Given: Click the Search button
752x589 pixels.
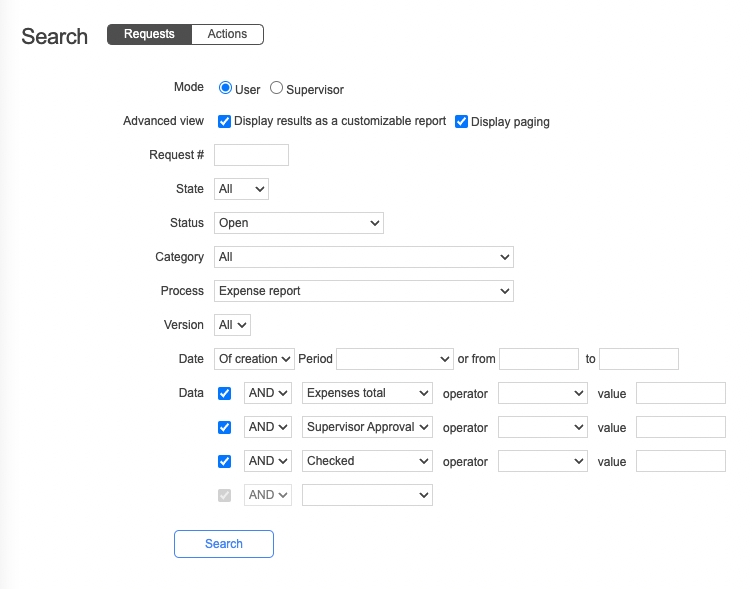Looking at the screenshot, I should pyautogui.click(x=224, y=544).
